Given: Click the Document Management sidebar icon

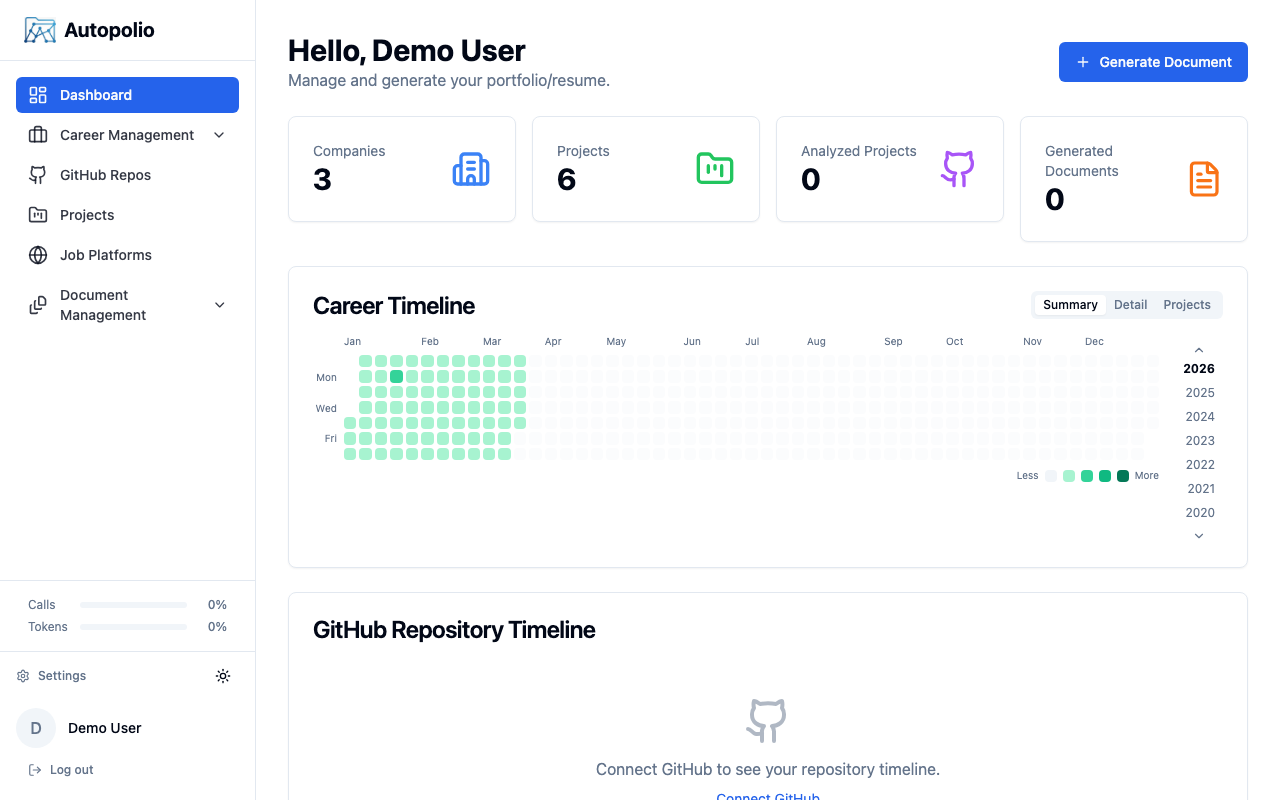Looking at the screenshot, I should tap(37, 304).
